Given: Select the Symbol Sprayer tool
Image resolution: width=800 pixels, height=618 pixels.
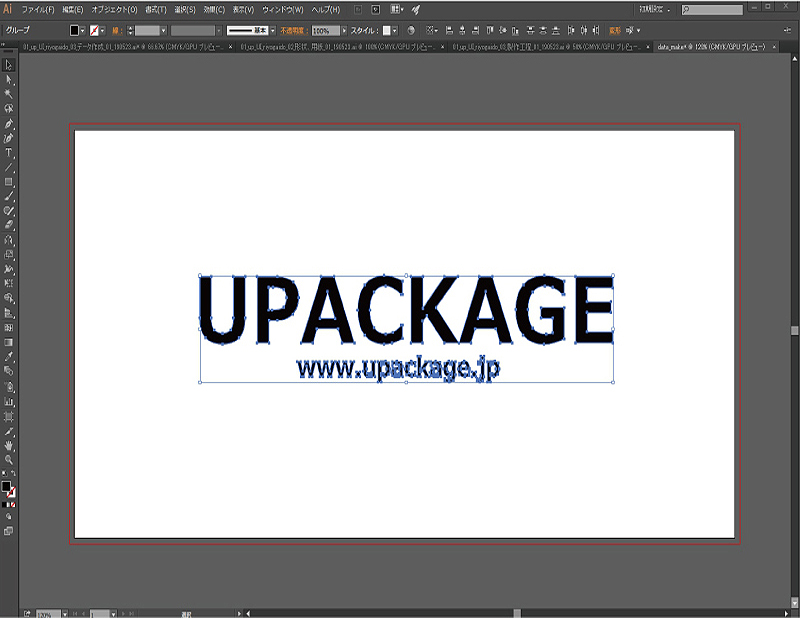Looking at the screenshot, I should click(8, 387).
